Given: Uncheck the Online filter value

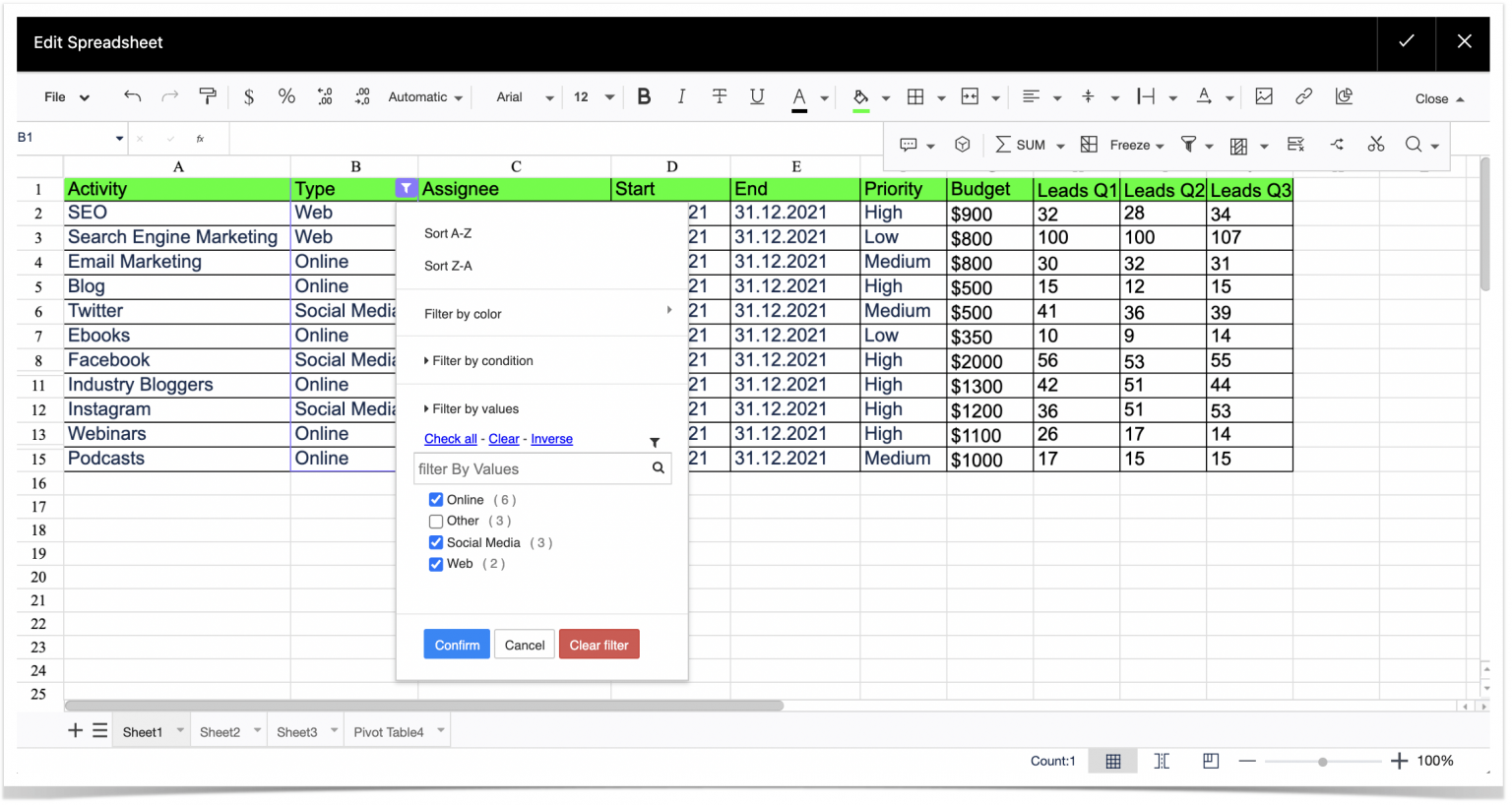Looking at the screenshot, I should (x=435, y=499).
